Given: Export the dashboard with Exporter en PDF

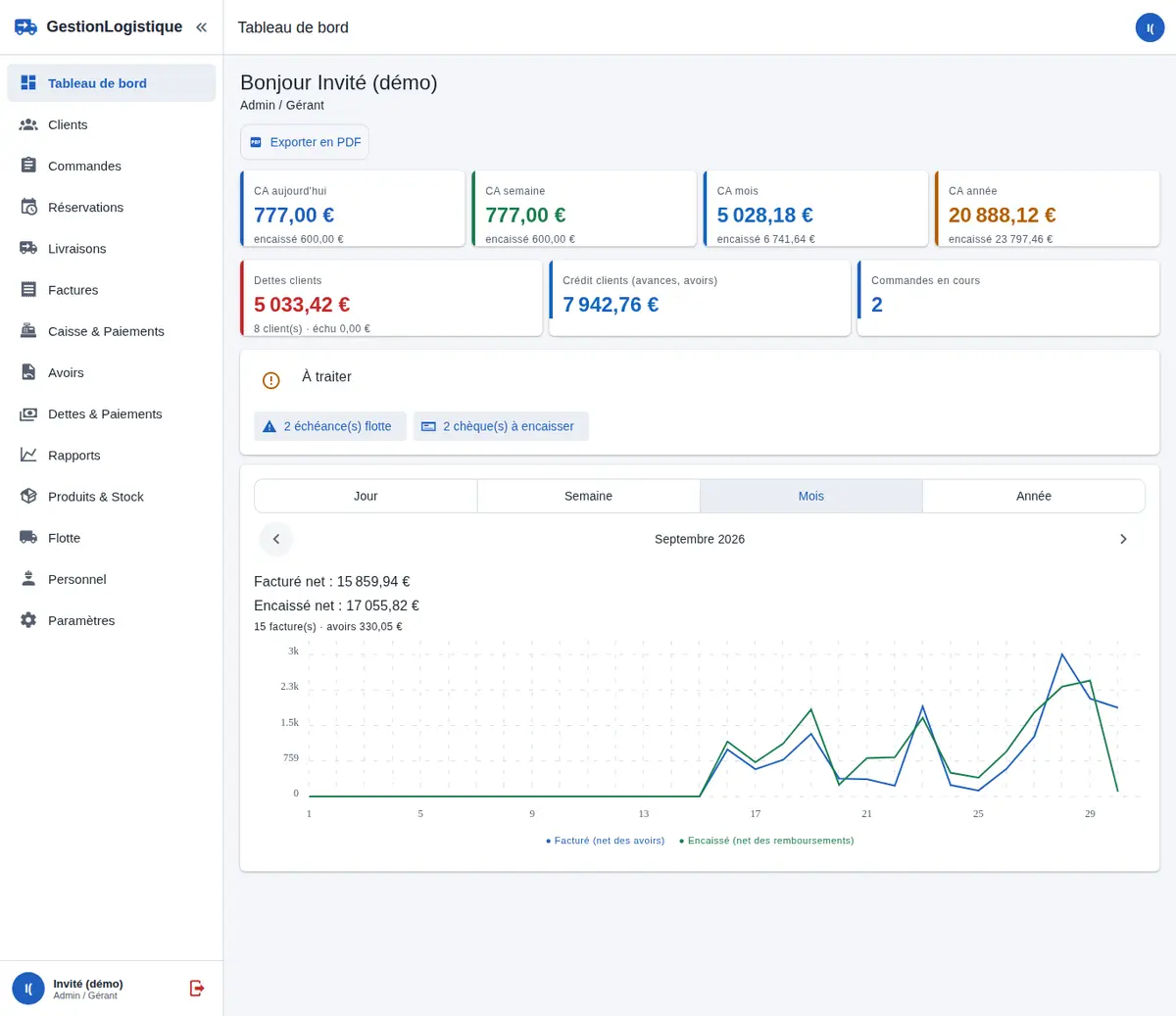Looking at the screenshot, I should click(305, 142).
